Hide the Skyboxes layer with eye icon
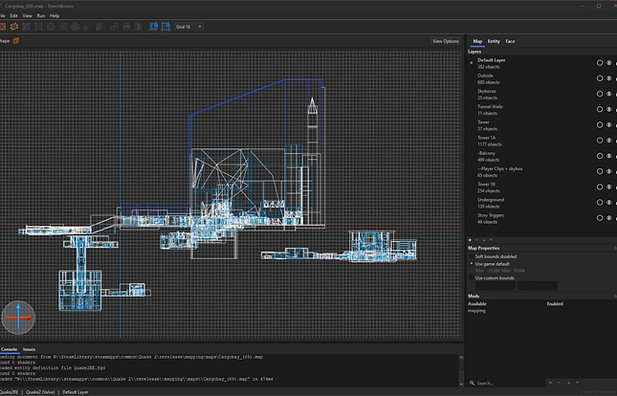Viewport: 617px width, 396px height. [x=609, y=94]
